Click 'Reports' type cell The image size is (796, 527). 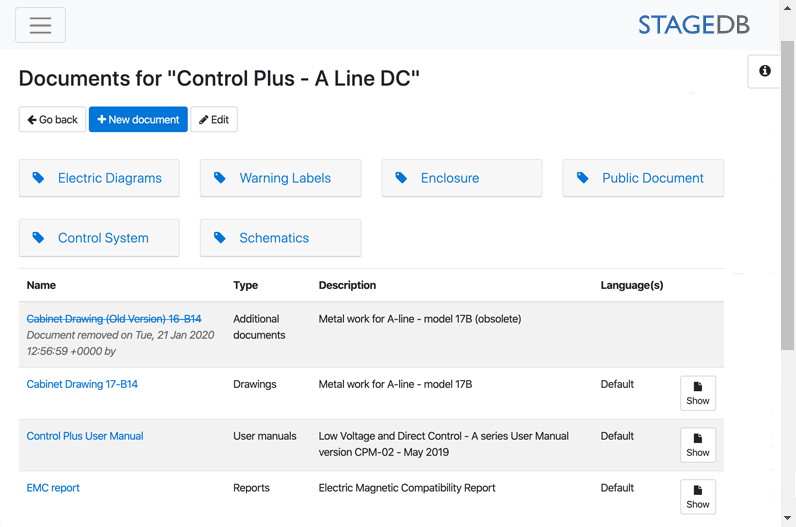[x=251, y=488]
